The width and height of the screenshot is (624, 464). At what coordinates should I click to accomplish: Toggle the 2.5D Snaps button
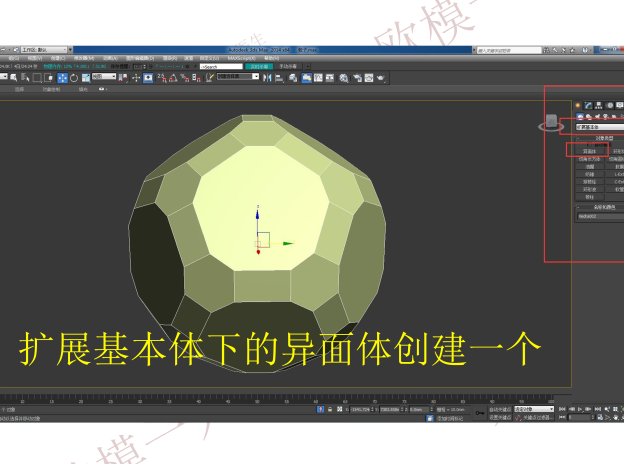162,78
